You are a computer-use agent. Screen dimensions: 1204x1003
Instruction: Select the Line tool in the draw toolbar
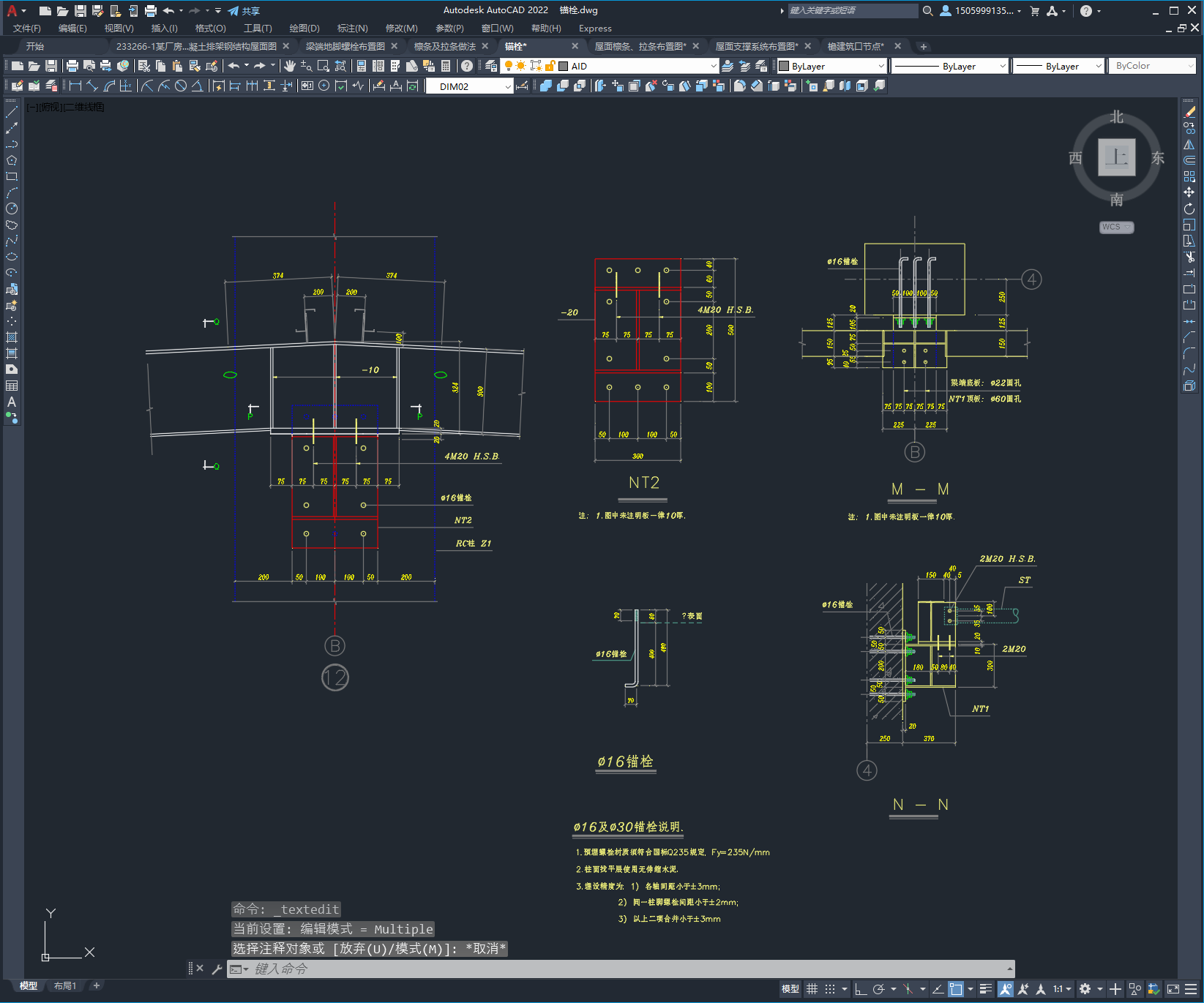tap(12, 112)
